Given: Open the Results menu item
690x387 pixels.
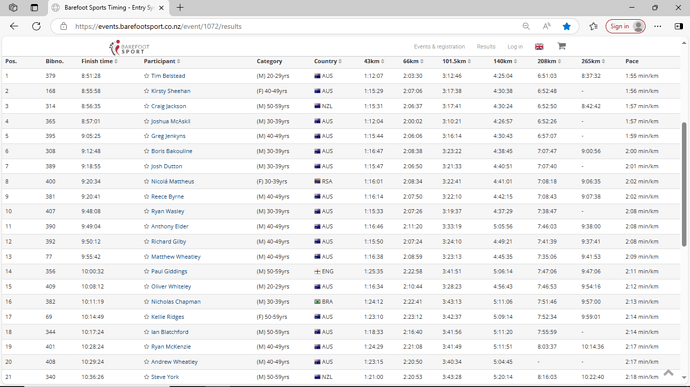Looking at the screenshot, I should point(486,47).
